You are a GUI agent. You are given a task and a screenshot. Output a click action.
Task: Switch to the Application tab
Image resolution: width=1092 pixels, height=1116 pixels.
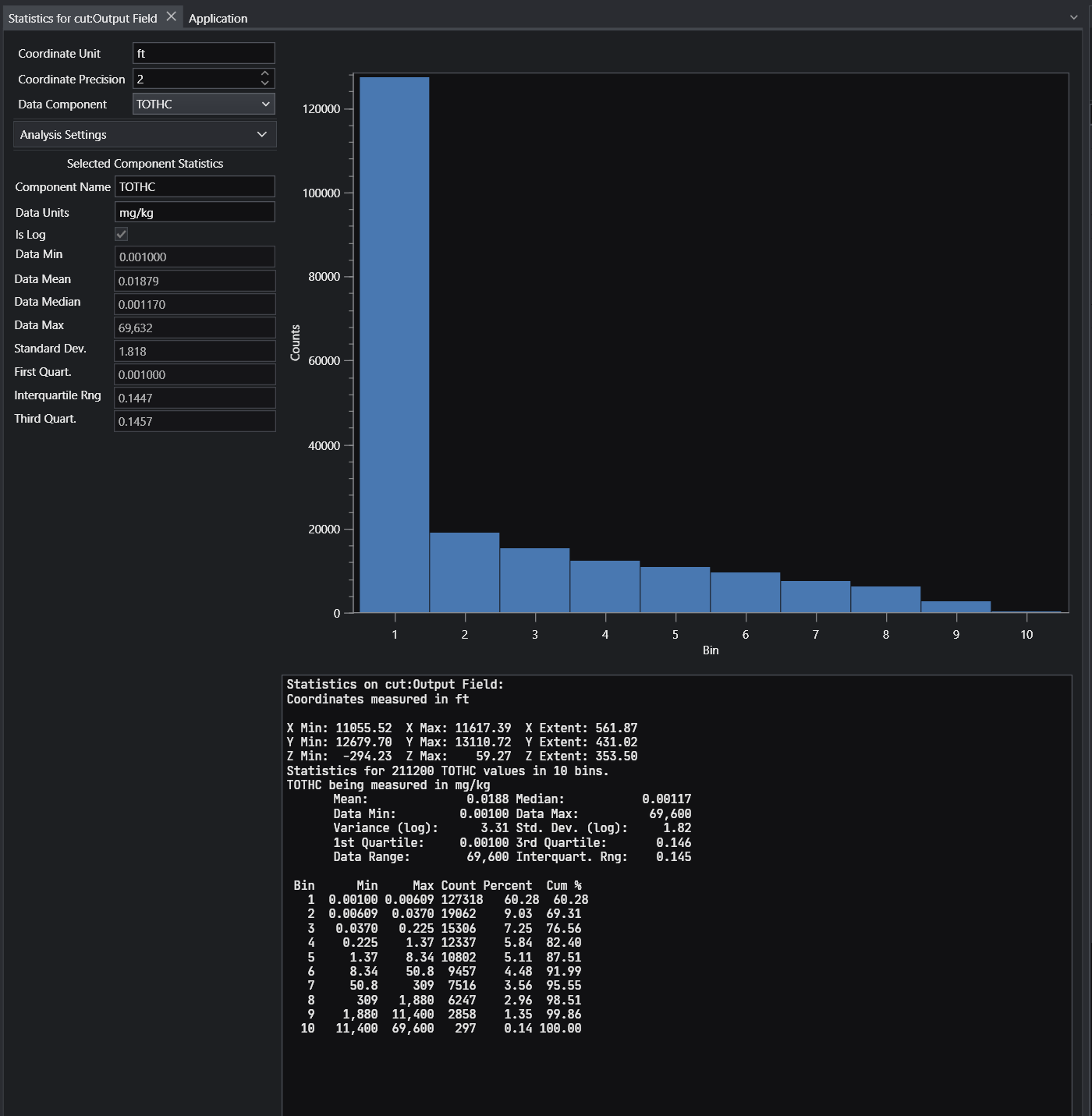[x=218, y=18]
